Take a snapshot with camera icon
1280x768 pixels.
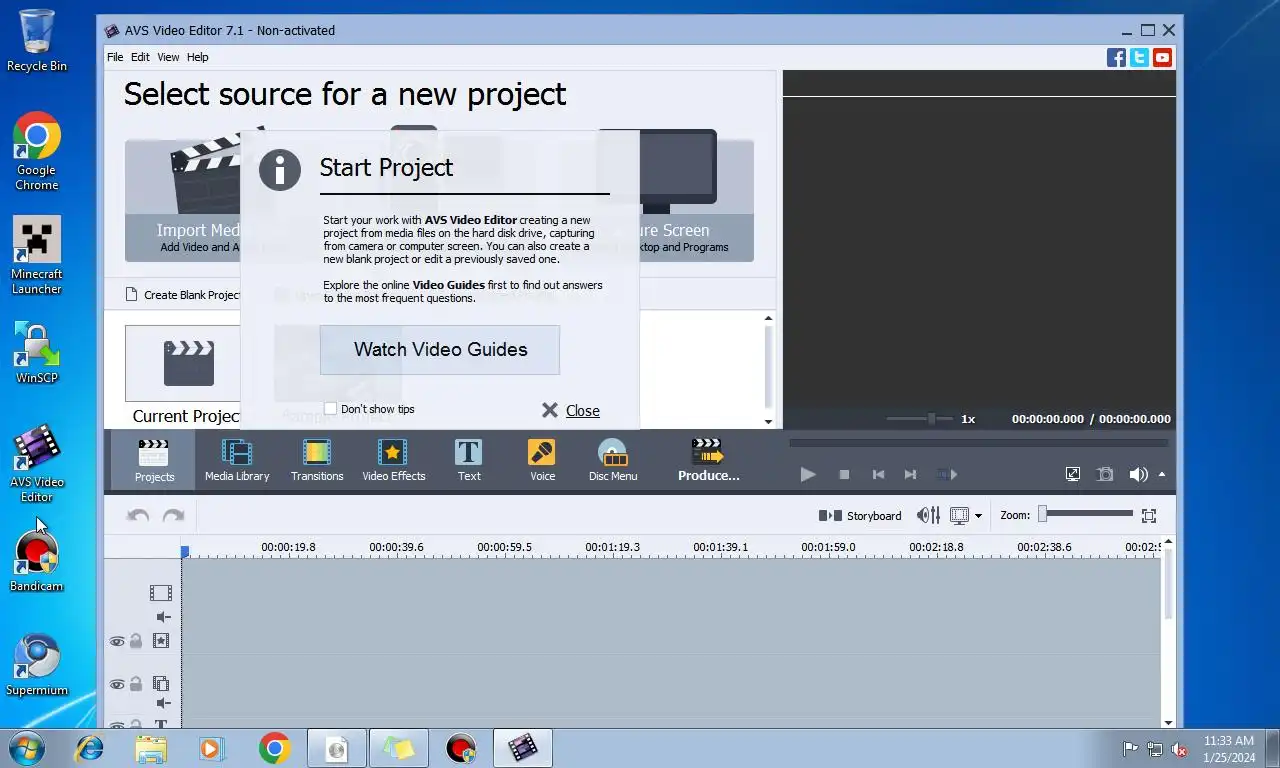1105,474
